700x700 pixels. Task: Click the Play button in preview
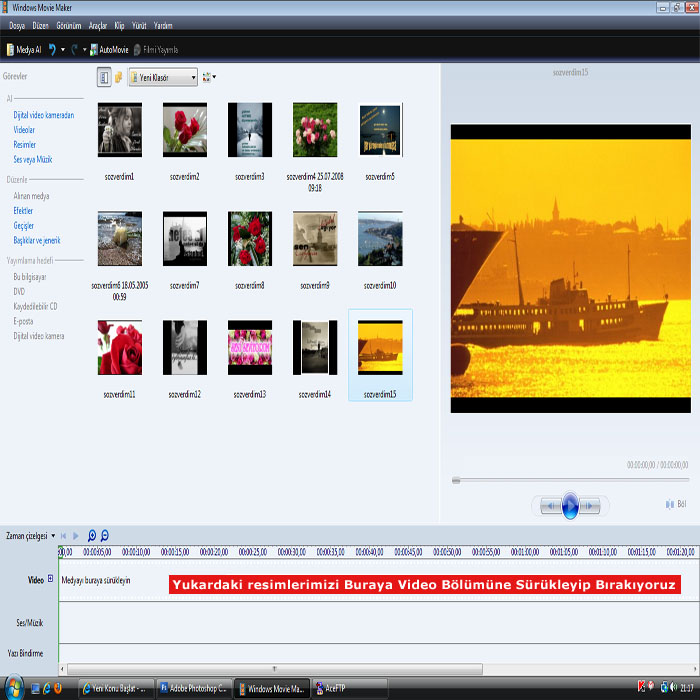(x=570, y=506)
